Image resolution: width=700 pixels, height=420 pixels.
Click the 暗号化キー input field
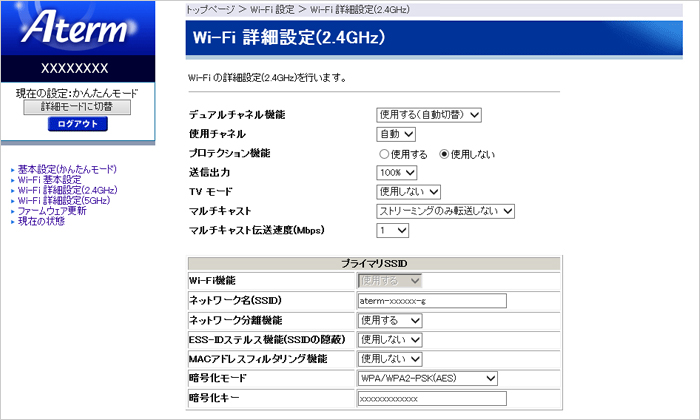coord(432,398)
